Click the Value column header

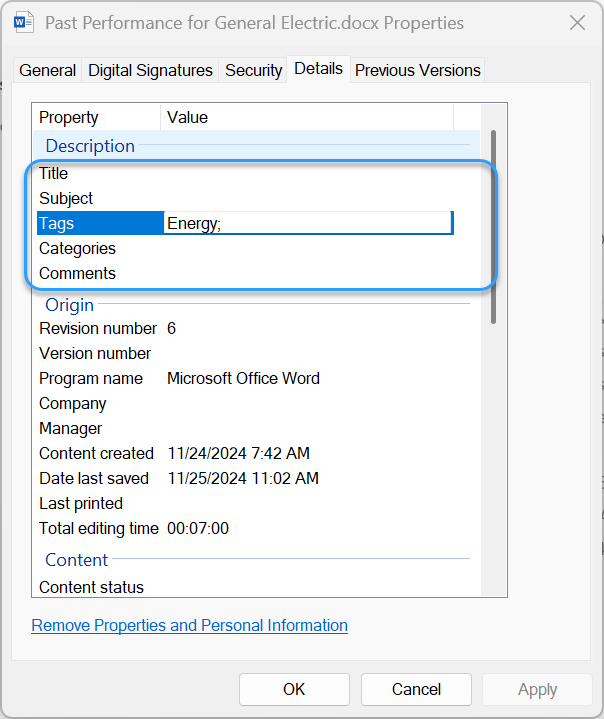pos(306,118)
